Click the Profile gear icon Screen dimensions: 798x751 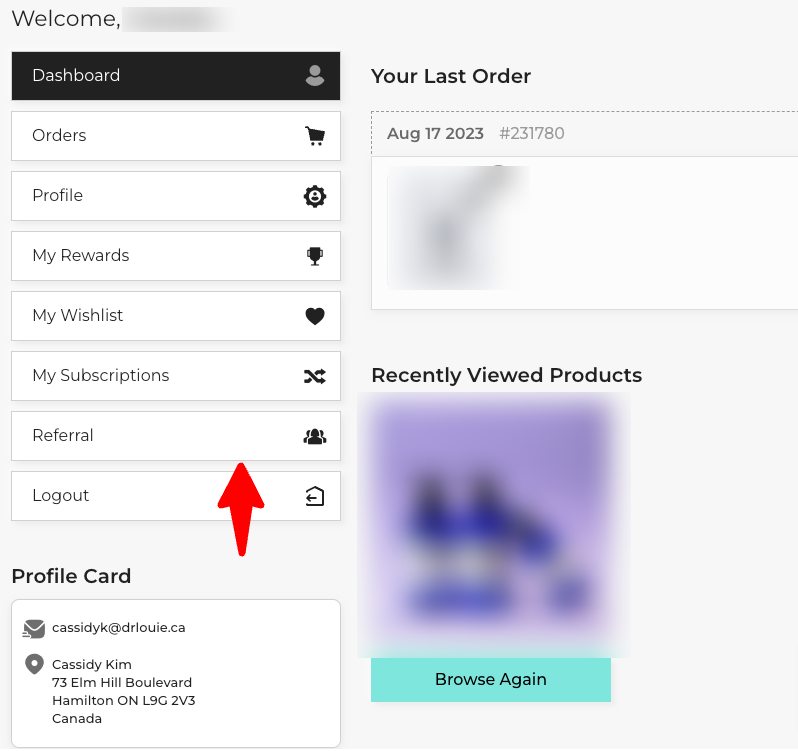point(315,196)
